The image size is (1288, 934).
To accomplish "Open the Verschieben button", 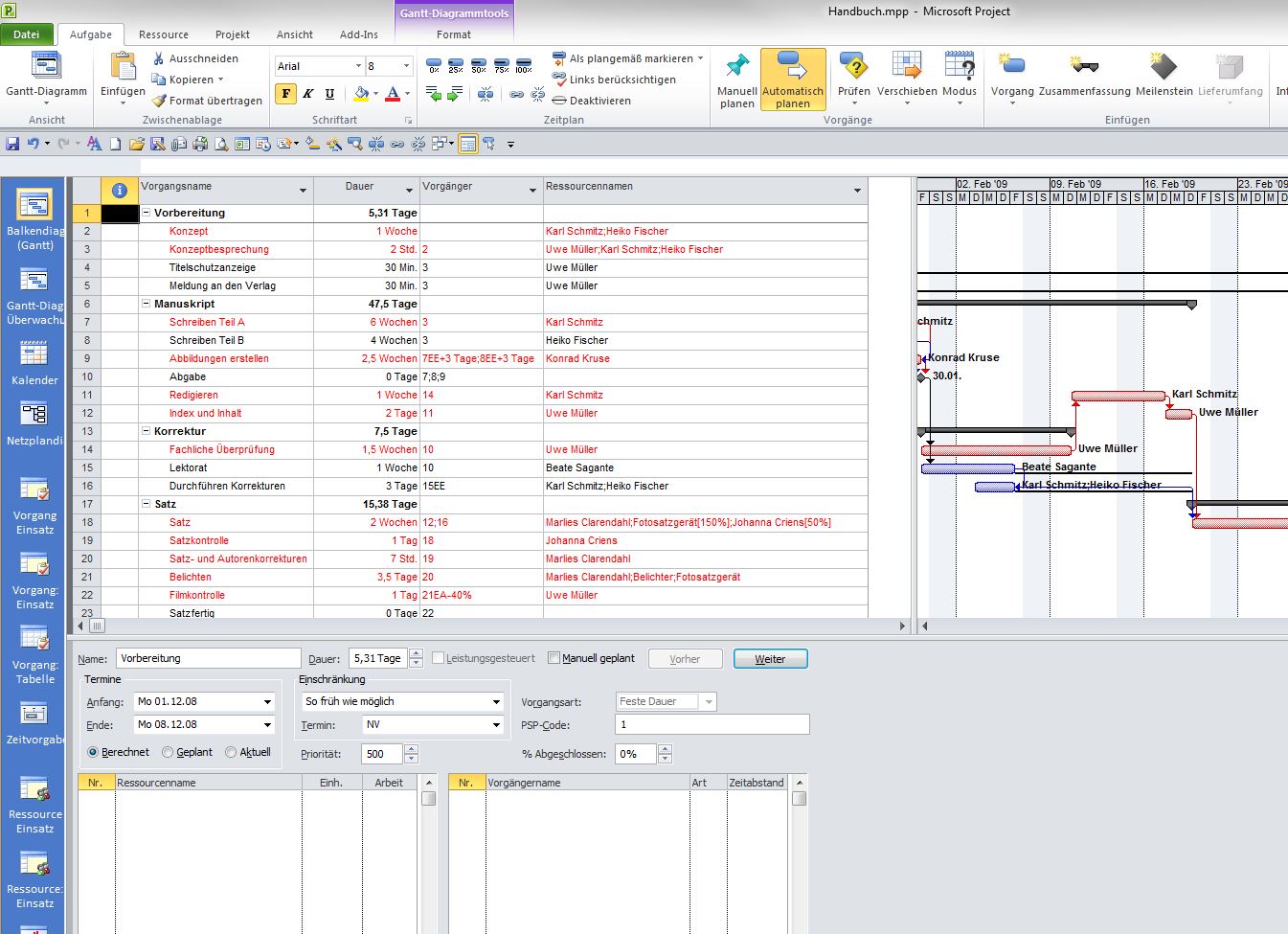I will 907,80.
